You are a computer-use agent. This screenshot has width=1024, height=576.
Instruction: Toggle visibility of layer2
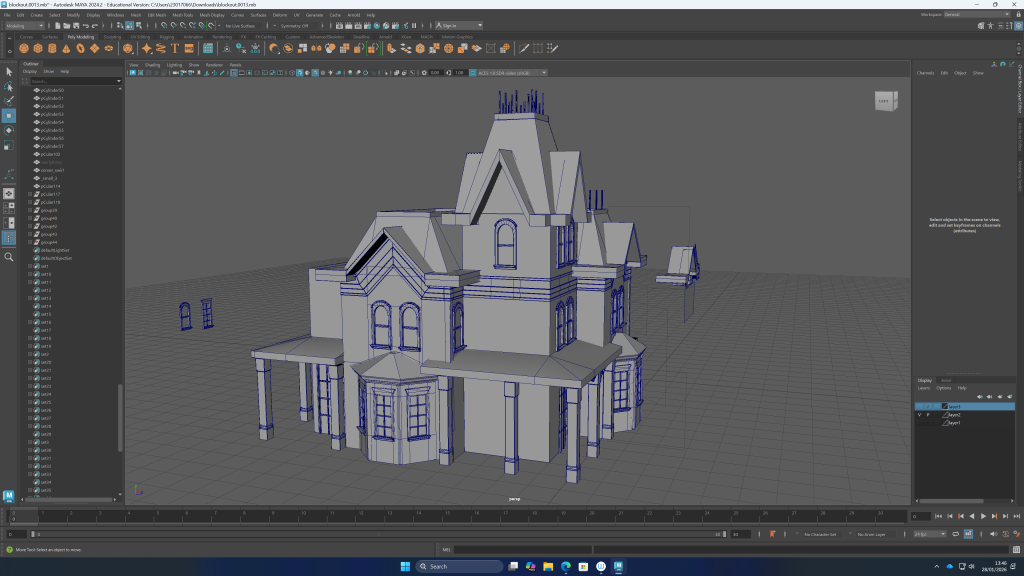point(919,415)
